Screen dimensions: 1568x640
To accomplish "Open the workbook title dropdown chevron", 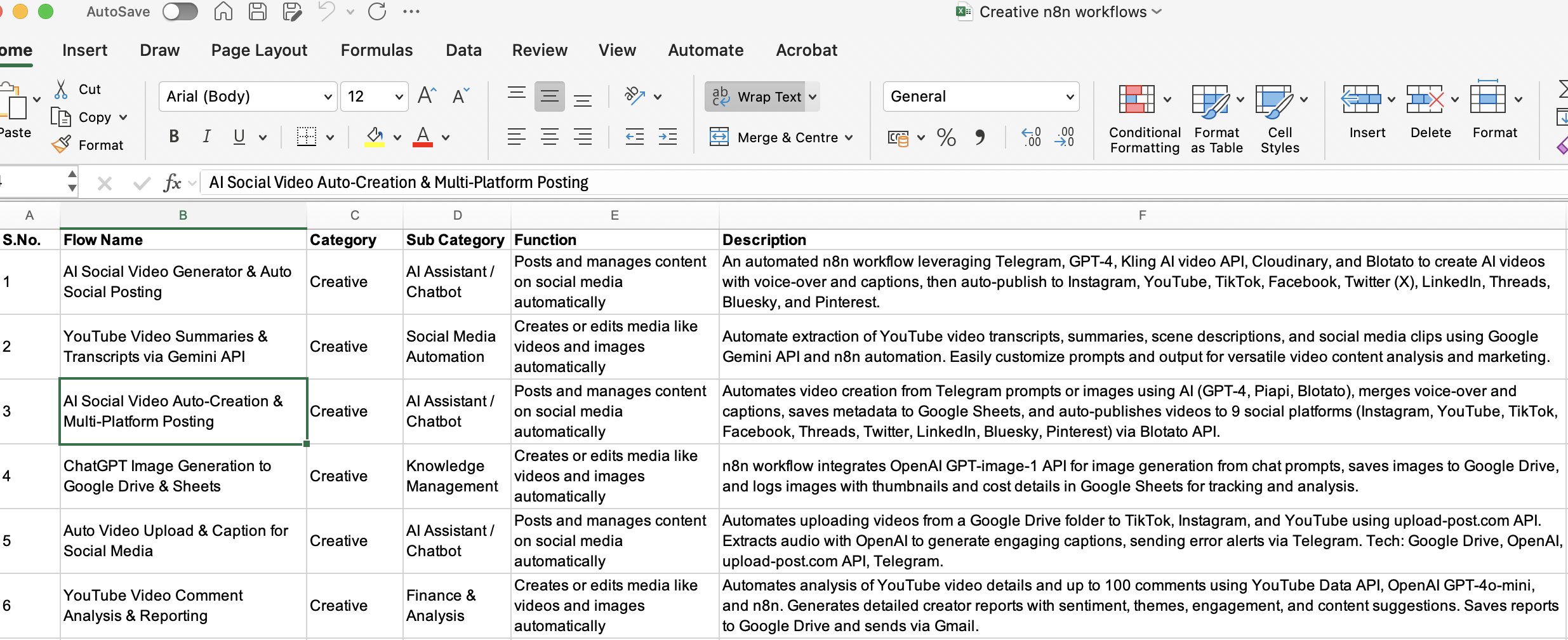I will [1156, 11].
